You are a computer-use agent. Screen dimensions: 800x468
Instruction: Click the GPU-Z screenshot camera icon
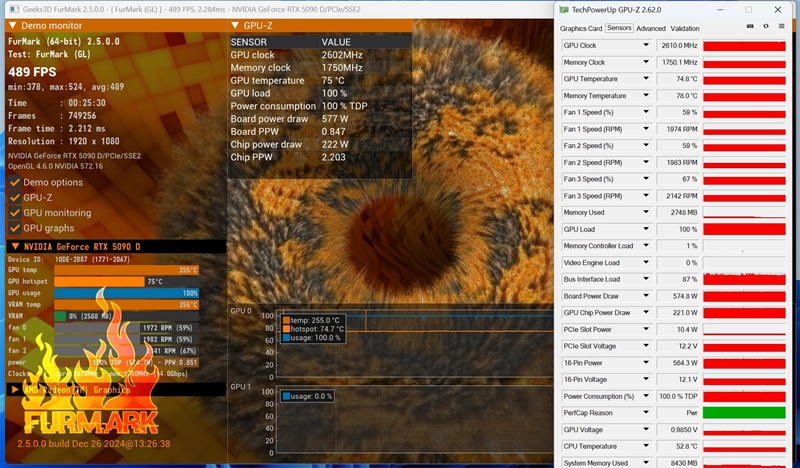tap(751, 28)
